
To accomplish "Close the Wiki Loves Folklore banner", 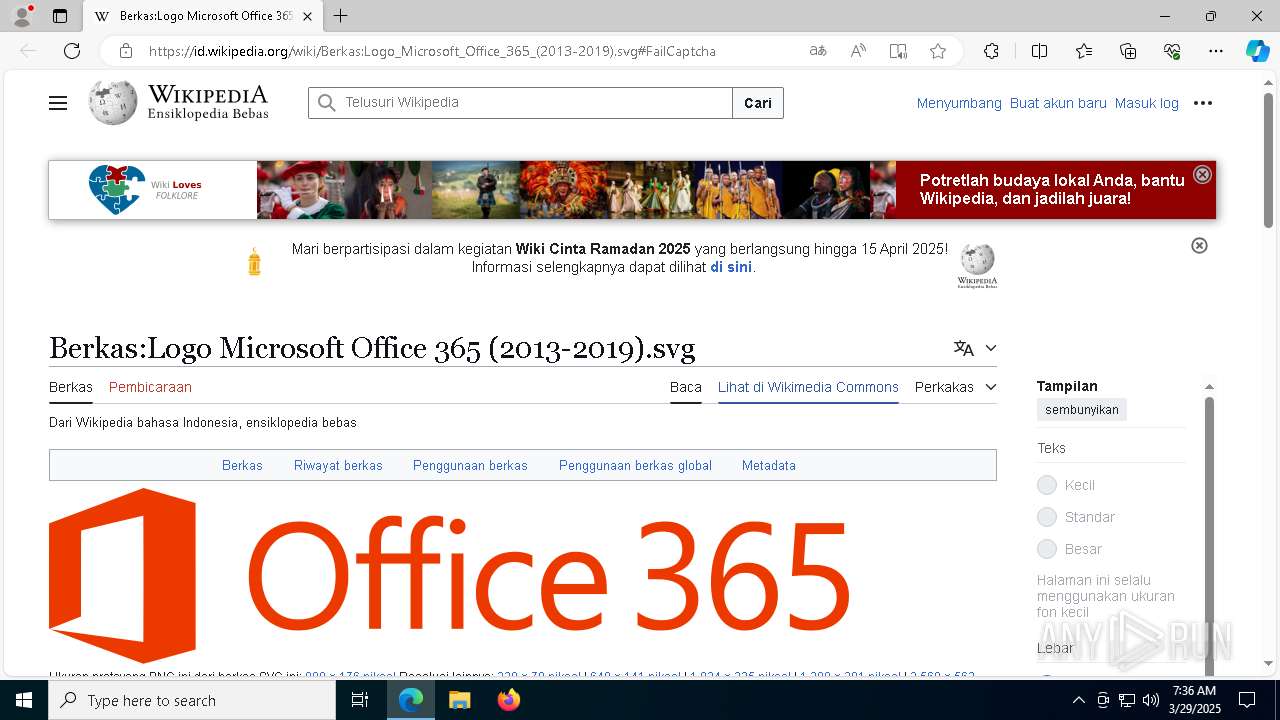I will 1202,174.
